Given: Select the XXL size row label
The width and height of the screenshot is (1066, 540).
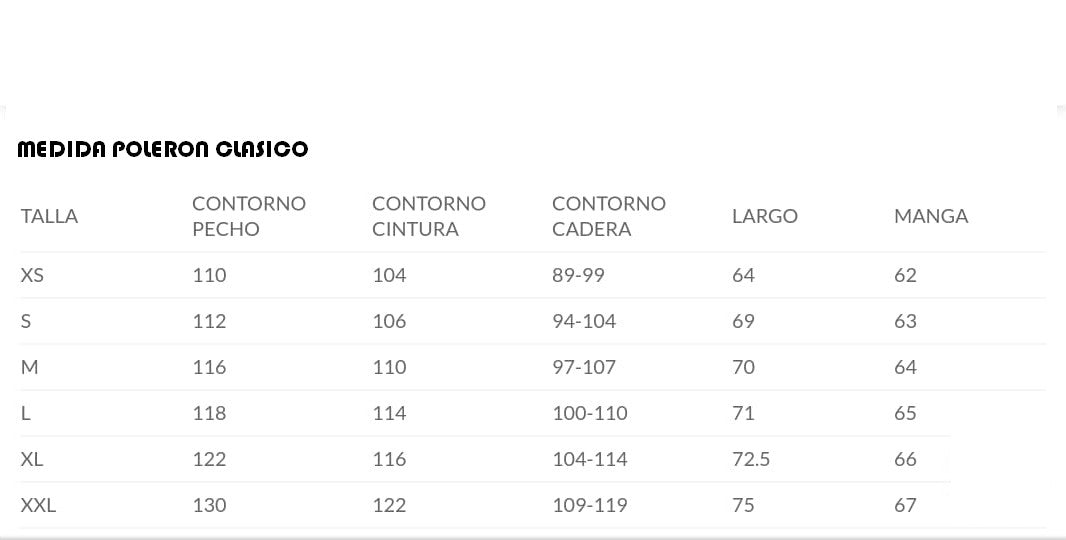Looking at the screenshot, I should (38, 505).
